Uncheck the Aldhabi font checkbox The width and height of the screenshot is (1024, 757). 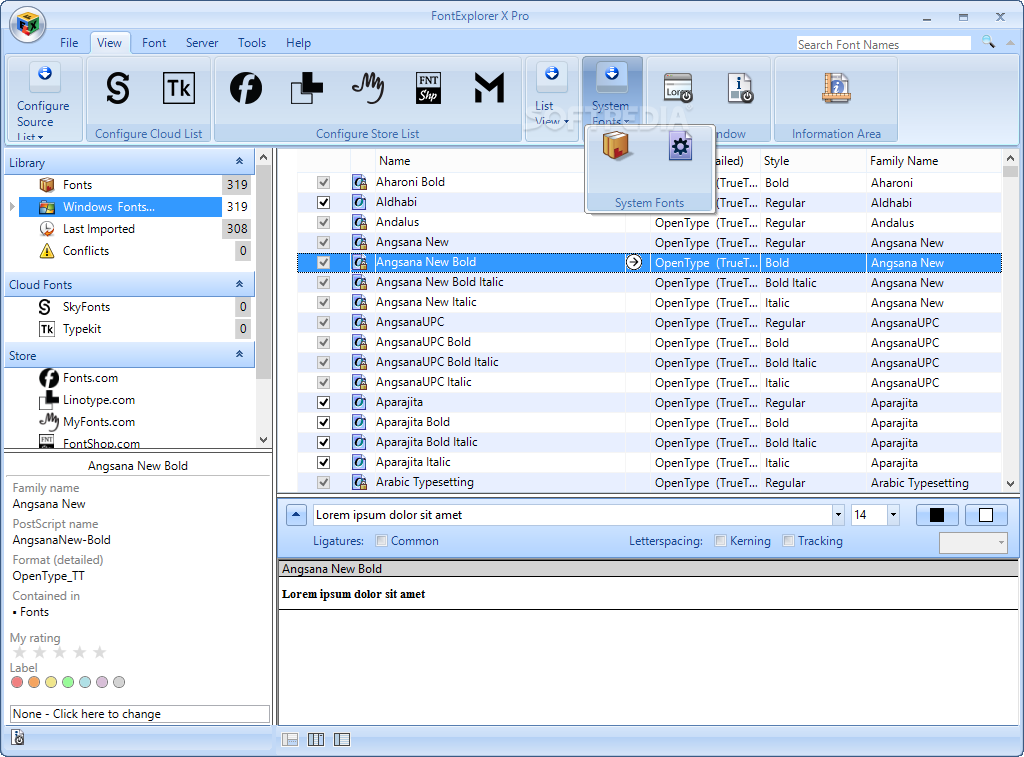323,202
